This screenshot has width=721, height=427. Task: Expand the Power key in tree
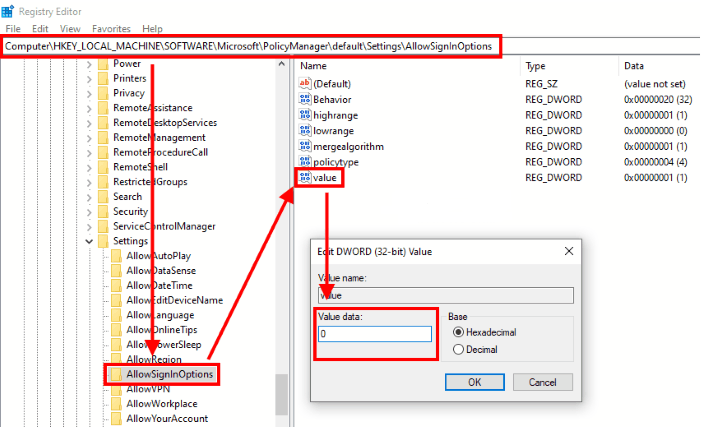click(89, 63)
